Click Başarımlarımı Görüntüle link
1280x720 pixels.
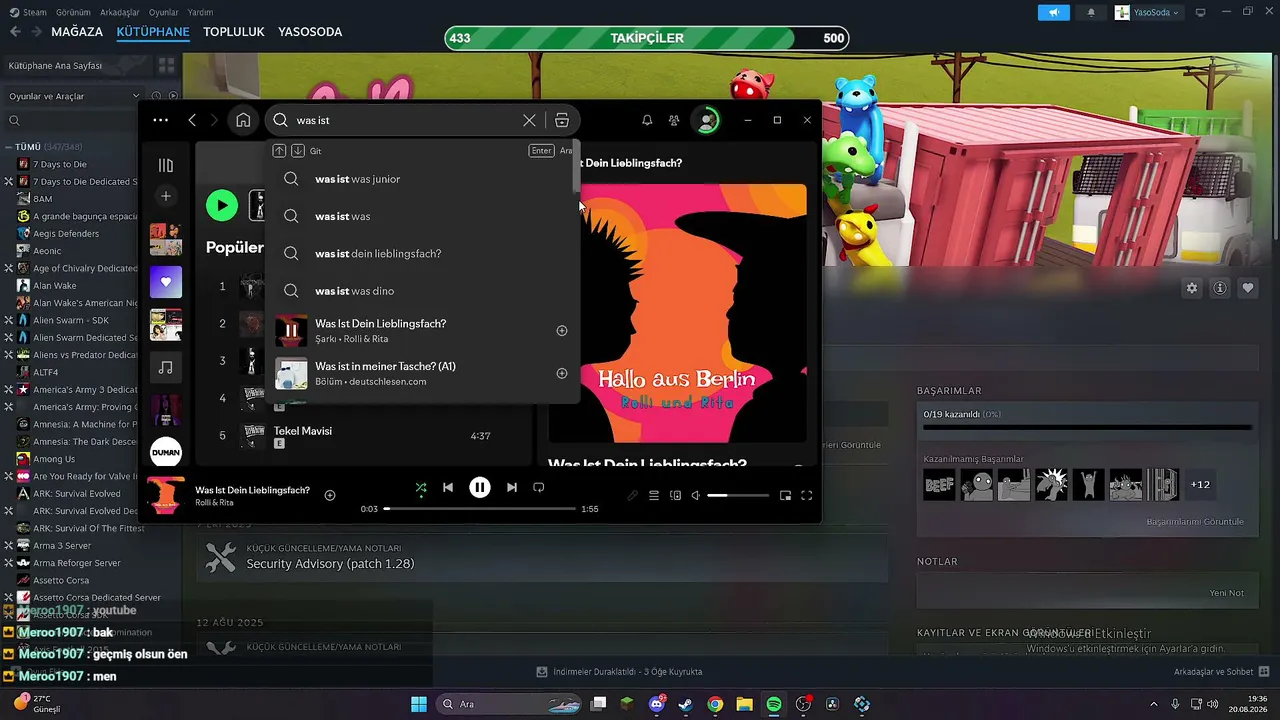click(x=1195, y=522)
